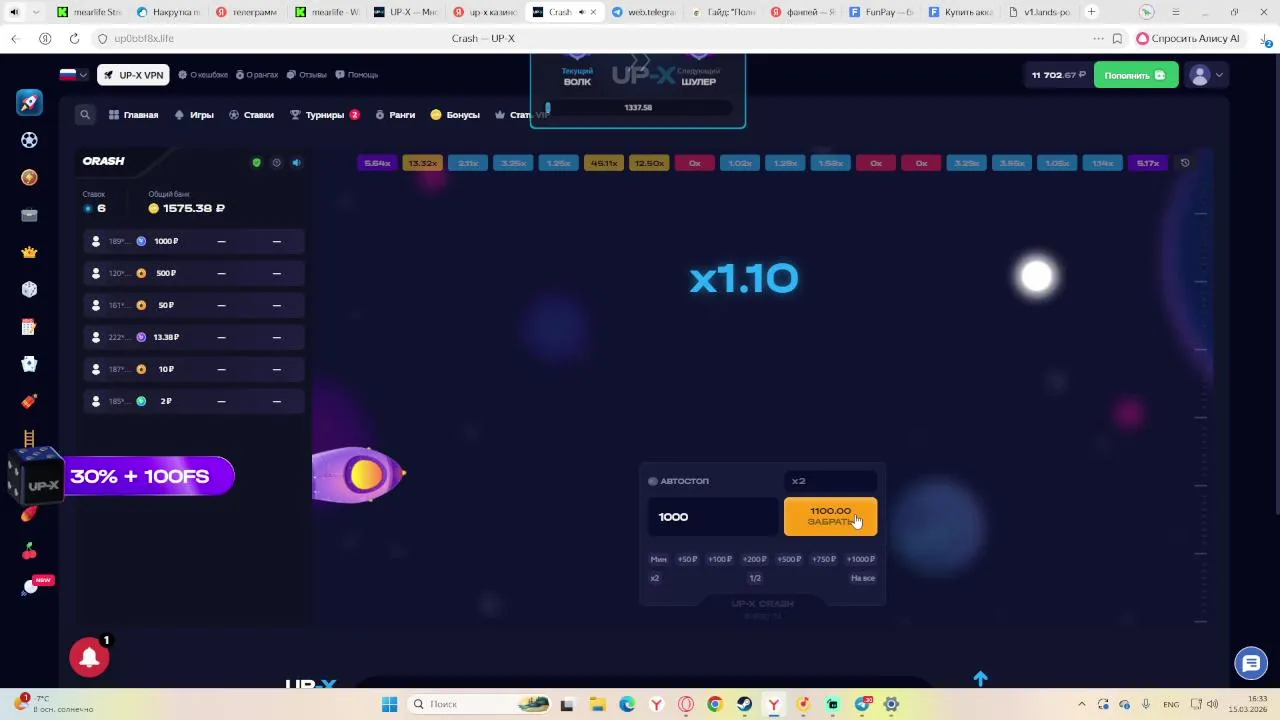Open the round history clock icon
This screenshot has width=1280, height=720.
pyautogui.click(x=1185, y=163)
